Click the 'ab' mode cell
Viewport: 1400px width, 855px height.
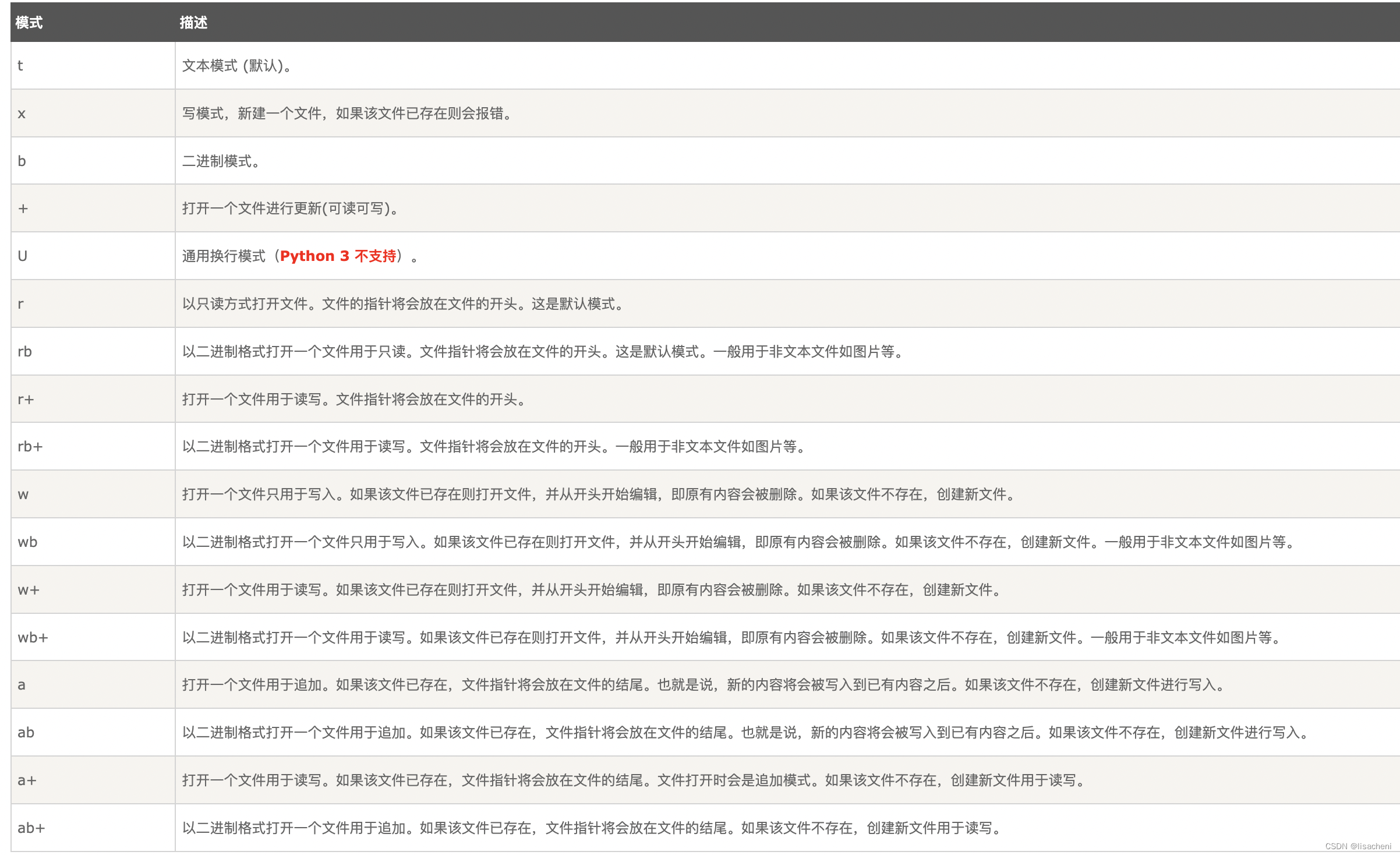point(26,733)
